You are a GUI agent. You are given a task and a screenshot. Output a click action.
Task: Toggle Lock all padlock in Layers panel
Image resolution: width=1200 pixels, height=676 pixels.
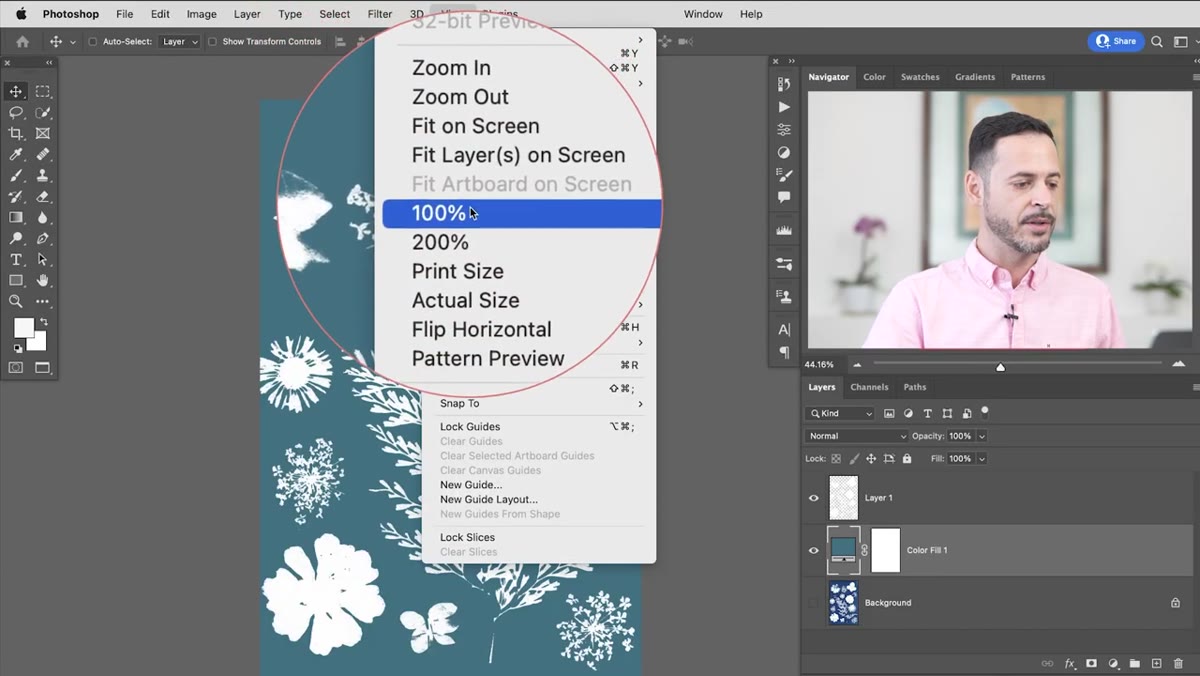coord(907,459)
